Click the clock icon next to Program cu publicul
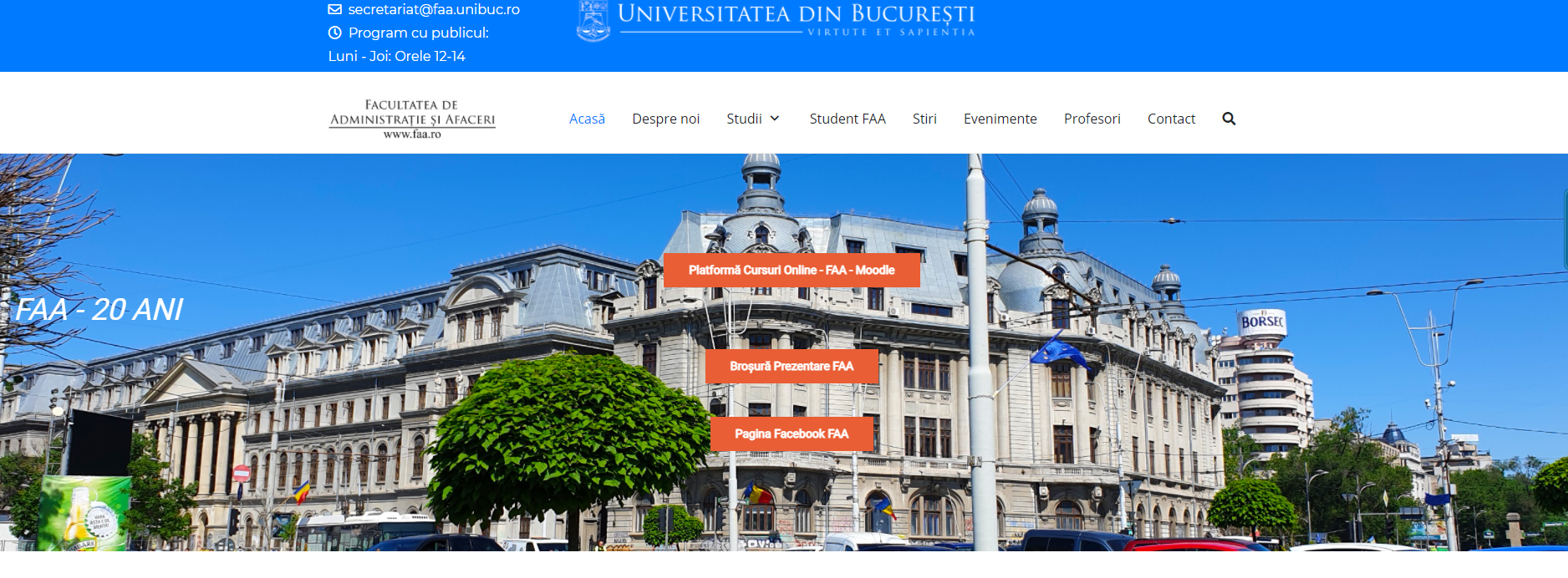Image resolution: width=1568 pixels, height=578 pixels. tap(334, 33)
